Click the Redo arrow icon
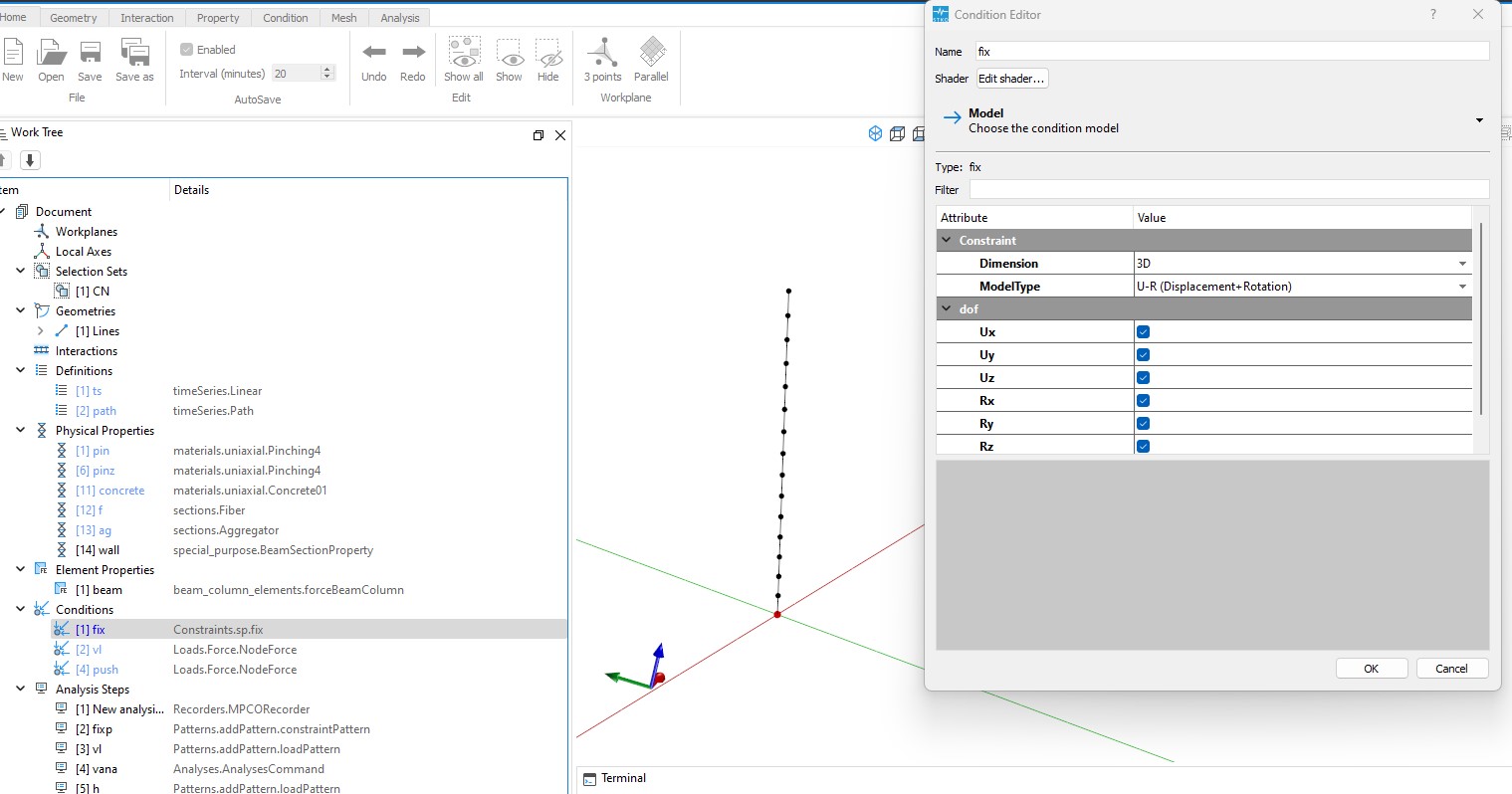Screen dimensions: 1512x794 [x=413, y=52]
